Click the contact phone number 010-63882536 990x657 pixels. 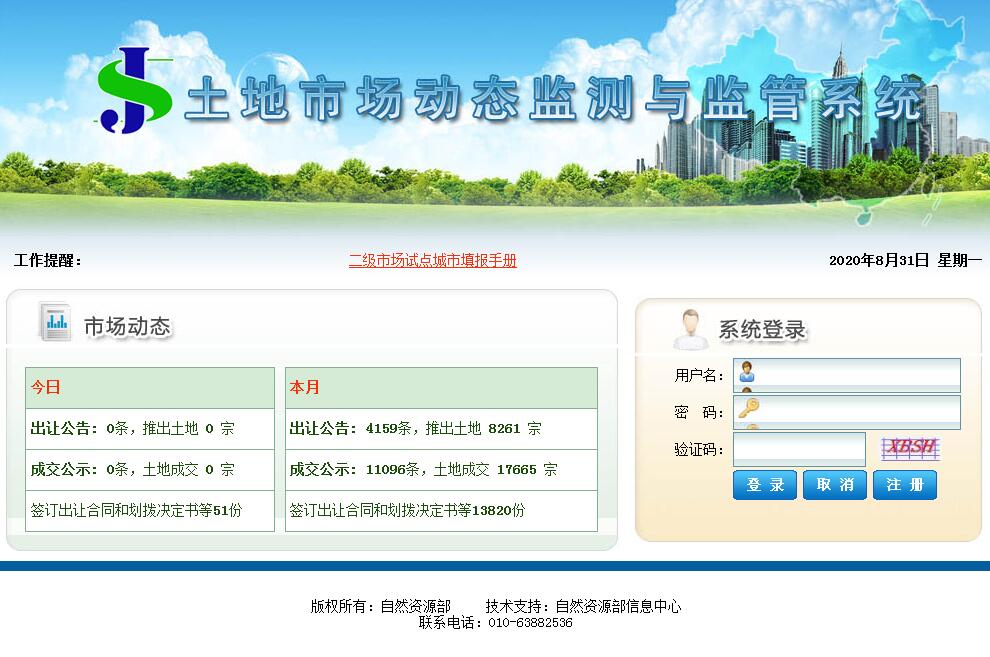[x=530, y=622]
